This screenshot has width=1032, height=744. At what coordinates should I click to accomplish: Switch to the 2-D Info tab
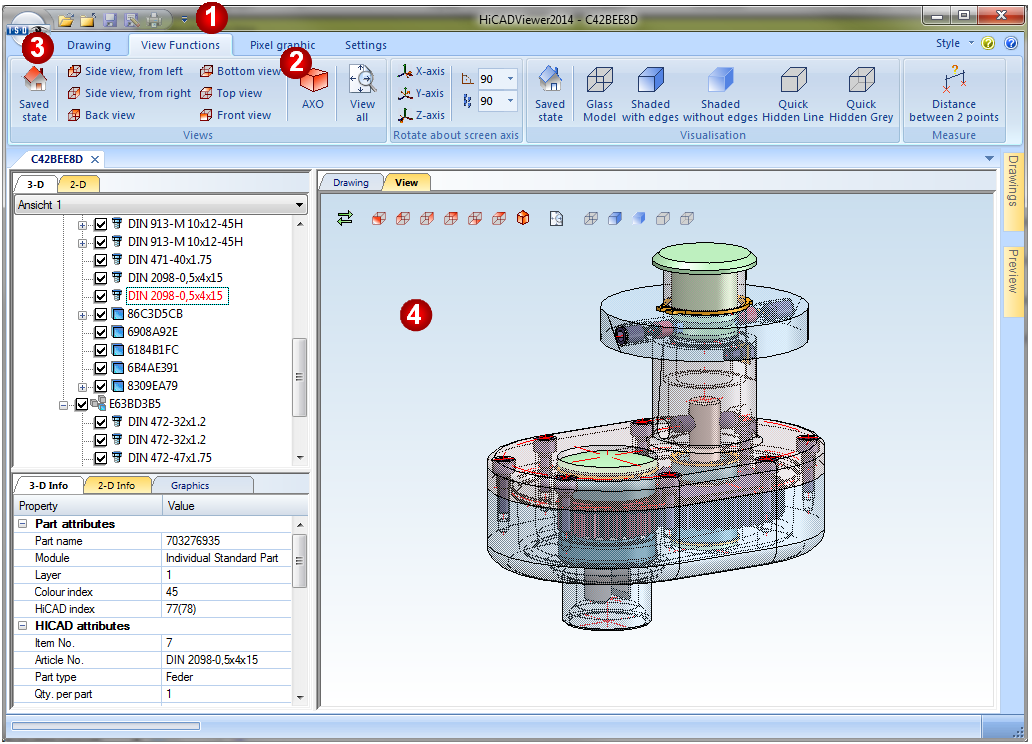coord(116,485)
